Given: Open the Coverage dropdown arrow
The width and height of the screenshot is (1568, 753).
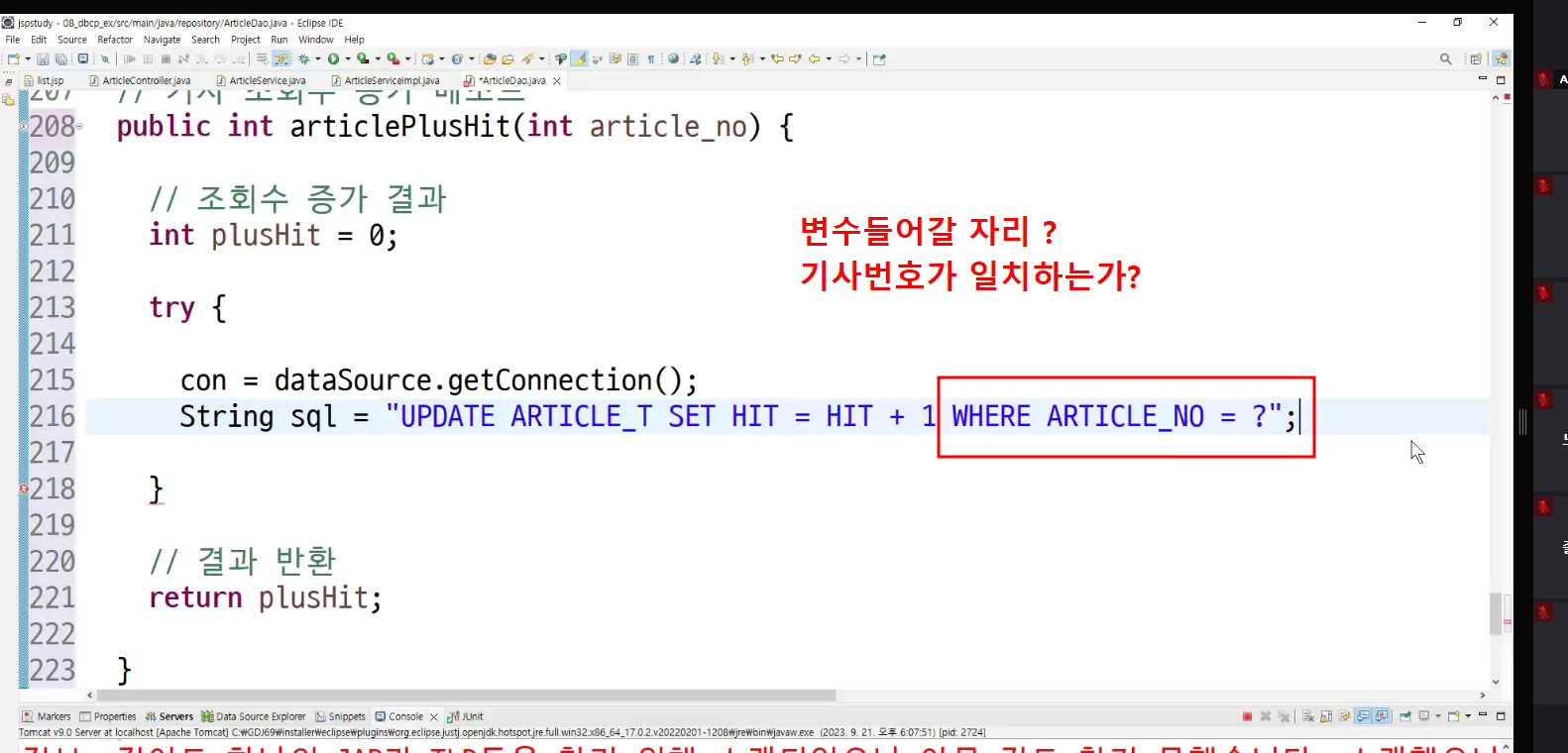Looking at the screenshot, I should click(x=378, y=59).
